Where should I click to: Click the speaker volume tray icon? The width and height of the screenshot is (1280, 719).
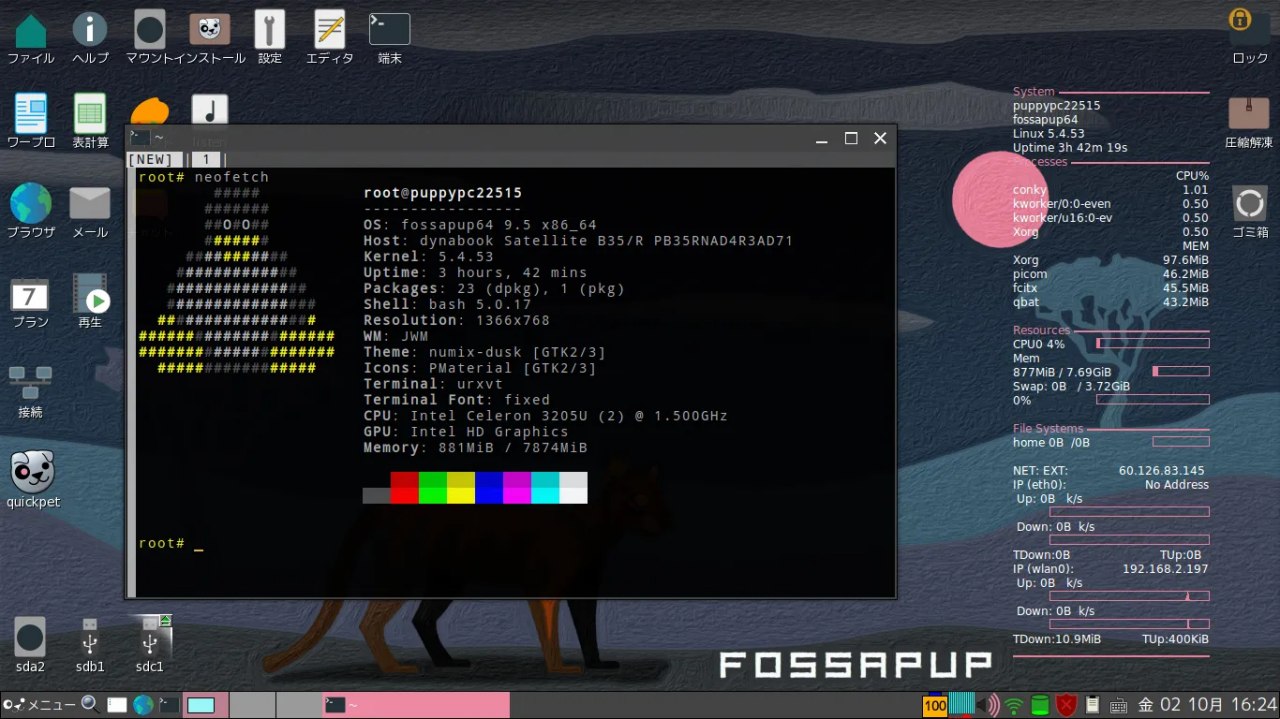pyautogui.click(x=990, y=705)
